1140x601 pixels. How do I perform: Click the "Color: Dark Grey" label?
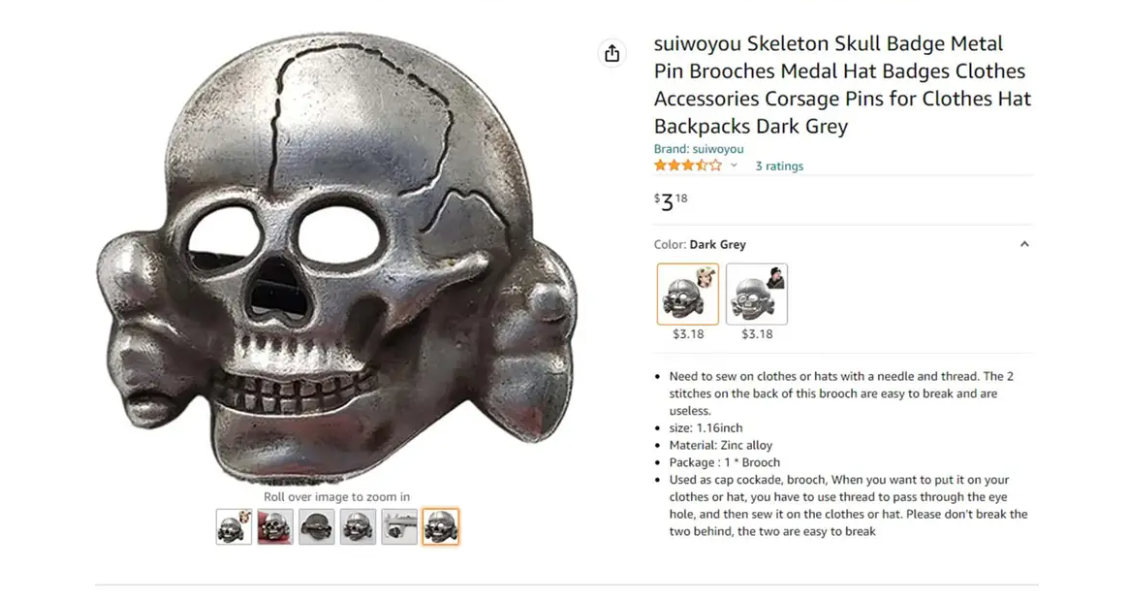click(x=699, y=244)
